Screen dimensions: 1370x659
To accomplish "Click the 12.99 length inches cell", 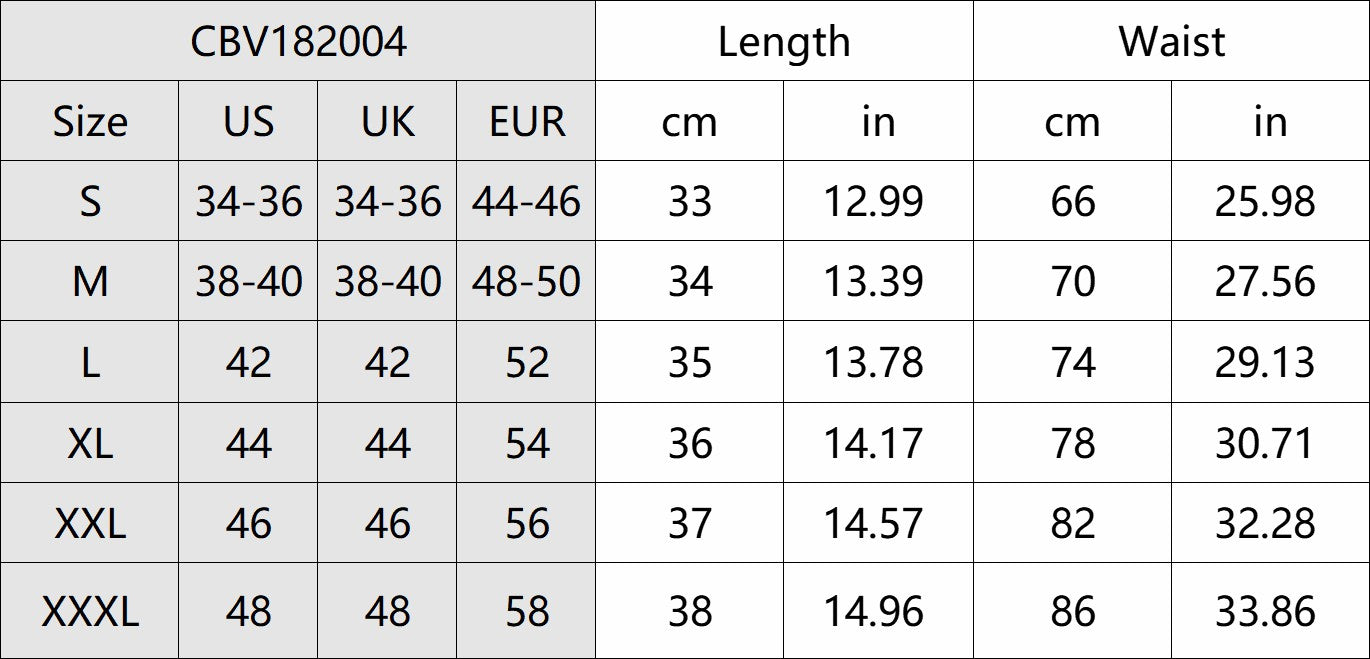I will tap(873, 202).
